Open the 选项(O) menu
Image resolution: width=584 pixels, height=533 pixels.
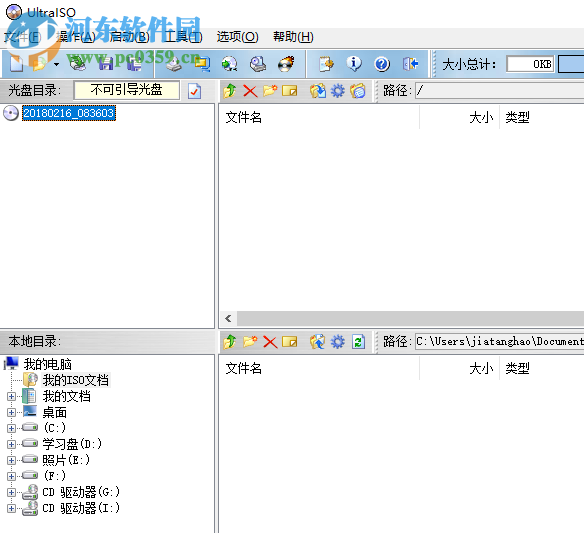238,37
